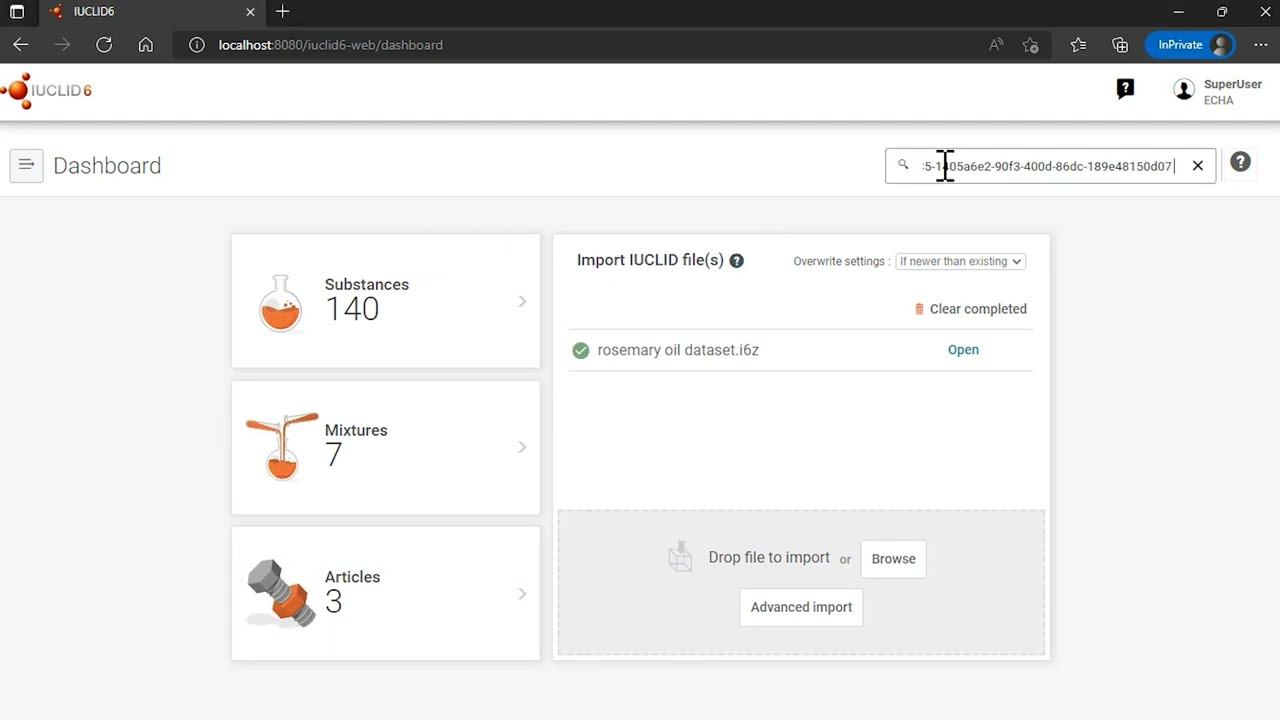Open the help chat question icon

click(x=1125, y=89)
